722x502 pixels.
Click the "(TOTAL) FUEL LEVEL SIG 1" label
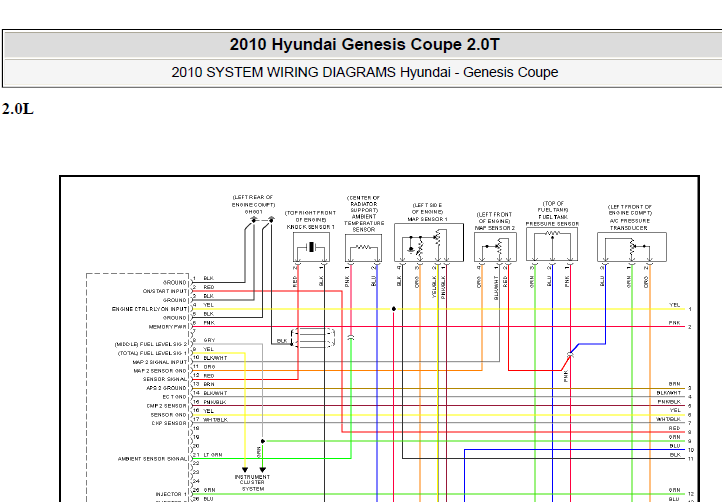point(152,353)
